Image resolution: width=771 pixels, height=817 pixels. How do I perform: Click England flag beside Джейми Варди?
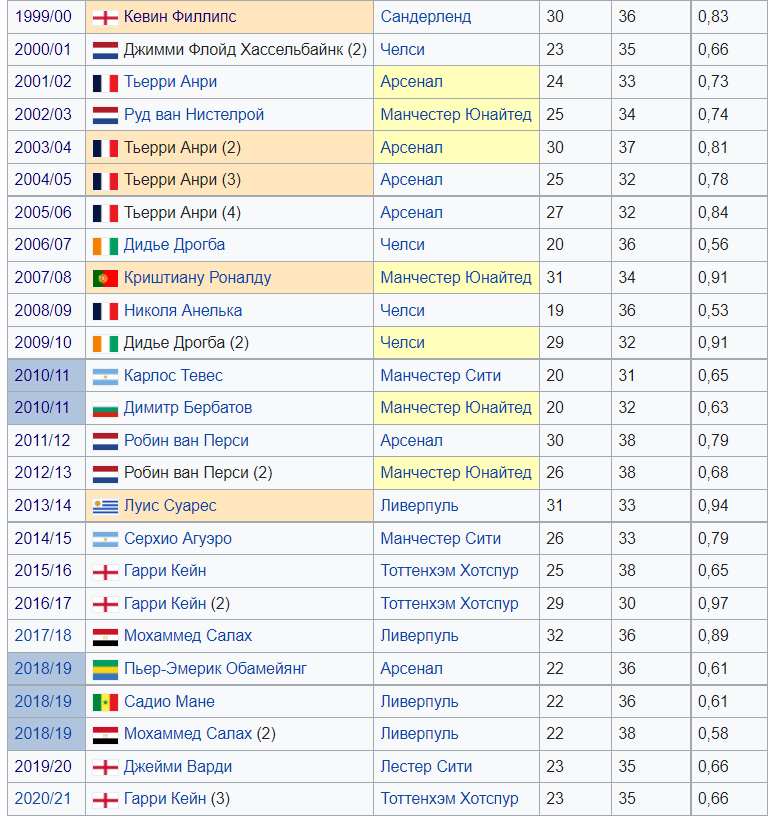105,768
